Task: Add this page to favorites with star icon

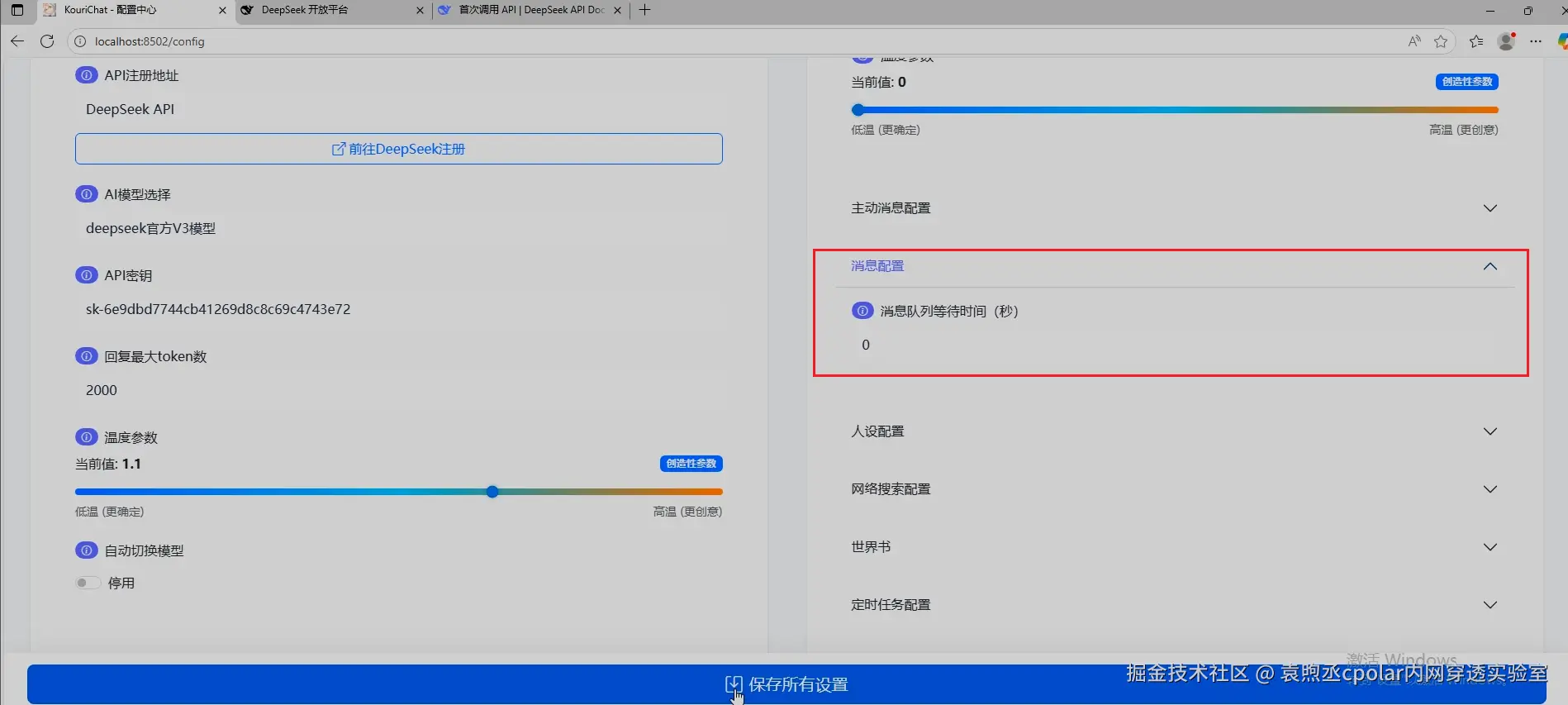Action: pos(1441,41)
